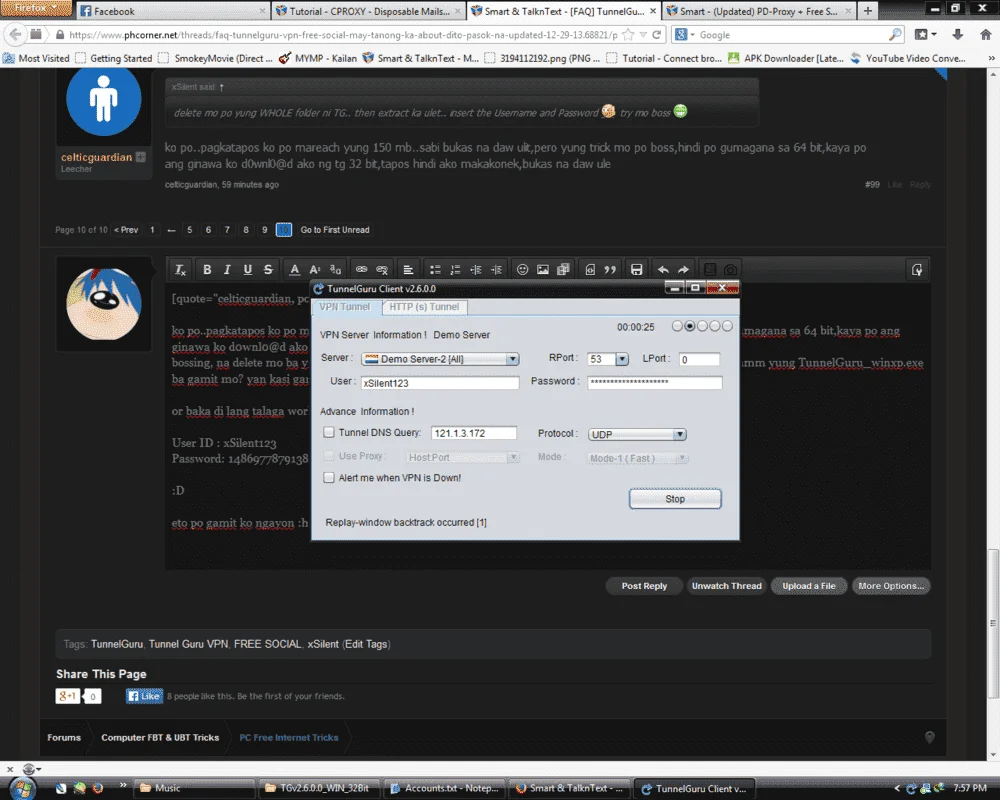
Task: Open a new browser tab
Action: [x=868, y=11]
